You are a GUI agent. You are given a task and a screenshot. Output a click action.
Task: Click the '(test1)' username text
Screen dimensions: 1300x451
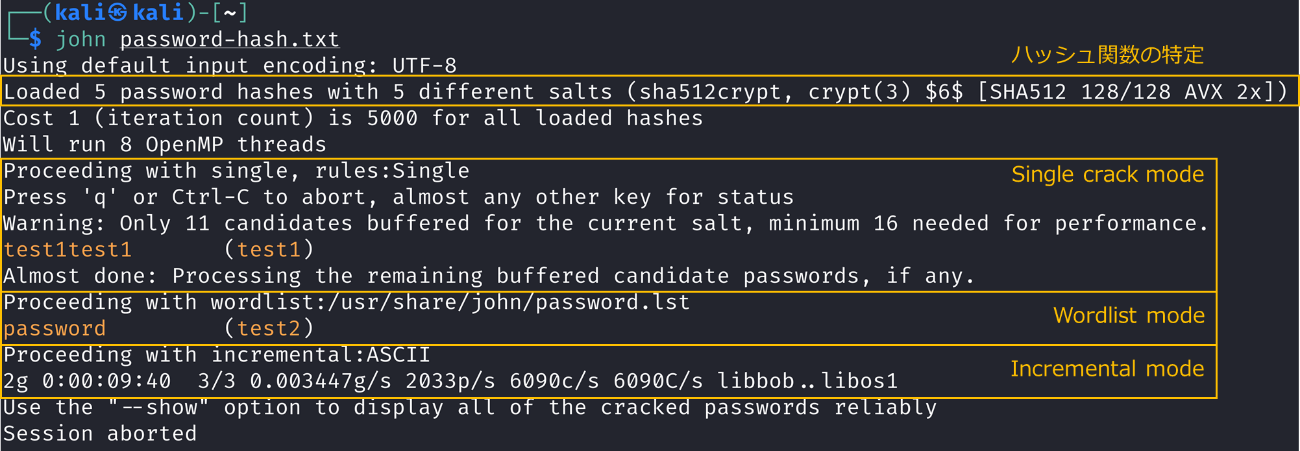pos(268,249)
